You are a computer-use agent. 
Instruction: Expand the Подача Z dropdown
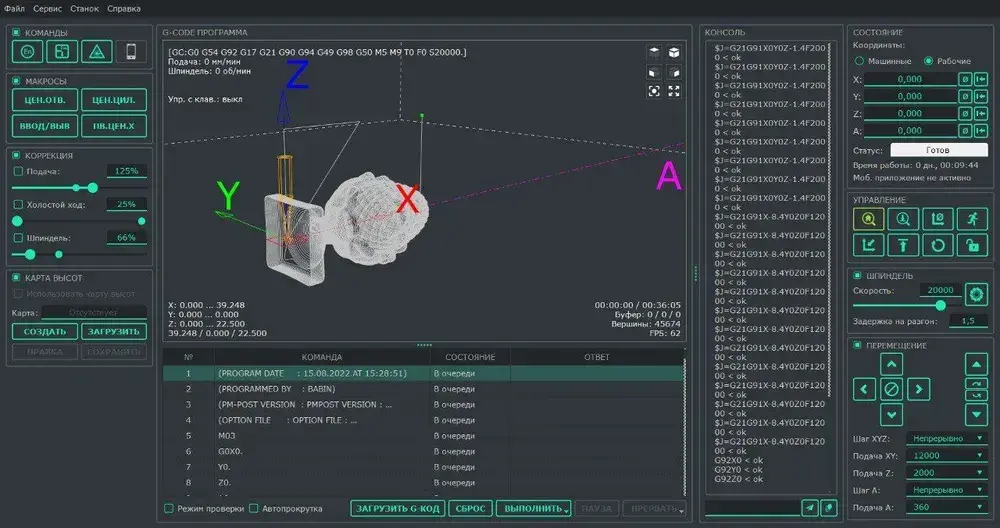(947, 472)
